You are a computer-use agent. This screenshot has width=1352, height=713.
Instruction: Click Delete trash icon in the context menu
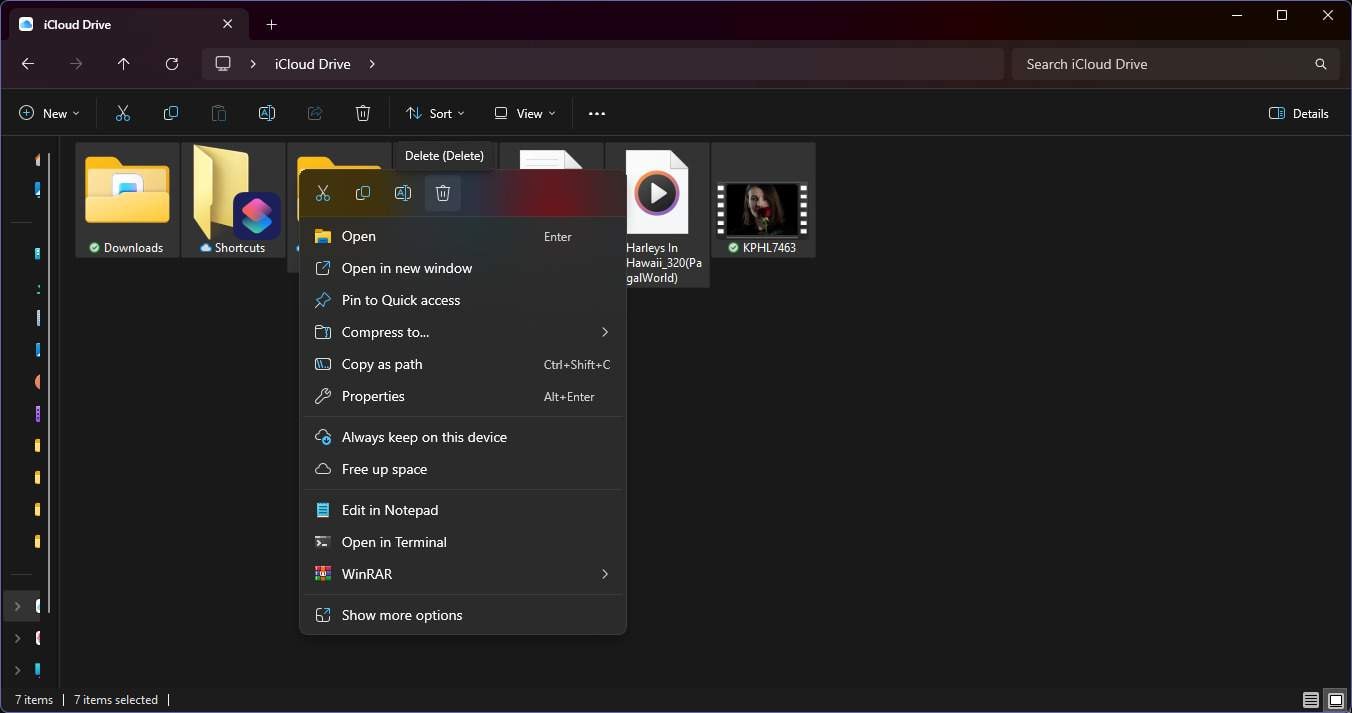pos(443,193)
